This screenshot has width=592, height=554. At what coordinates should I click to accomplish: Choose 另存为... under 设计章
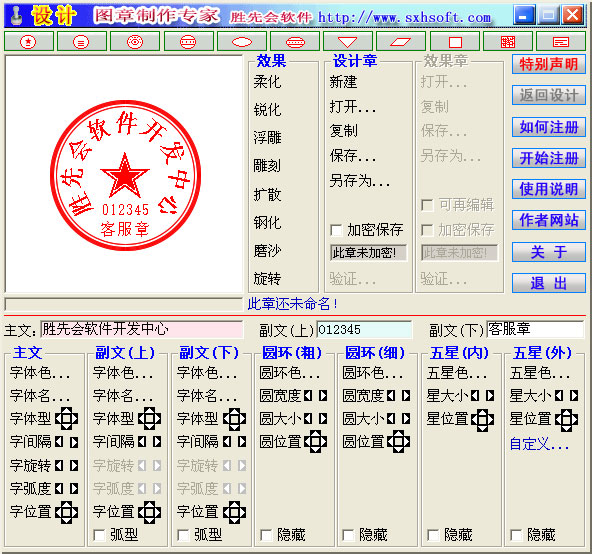(360, 181)
